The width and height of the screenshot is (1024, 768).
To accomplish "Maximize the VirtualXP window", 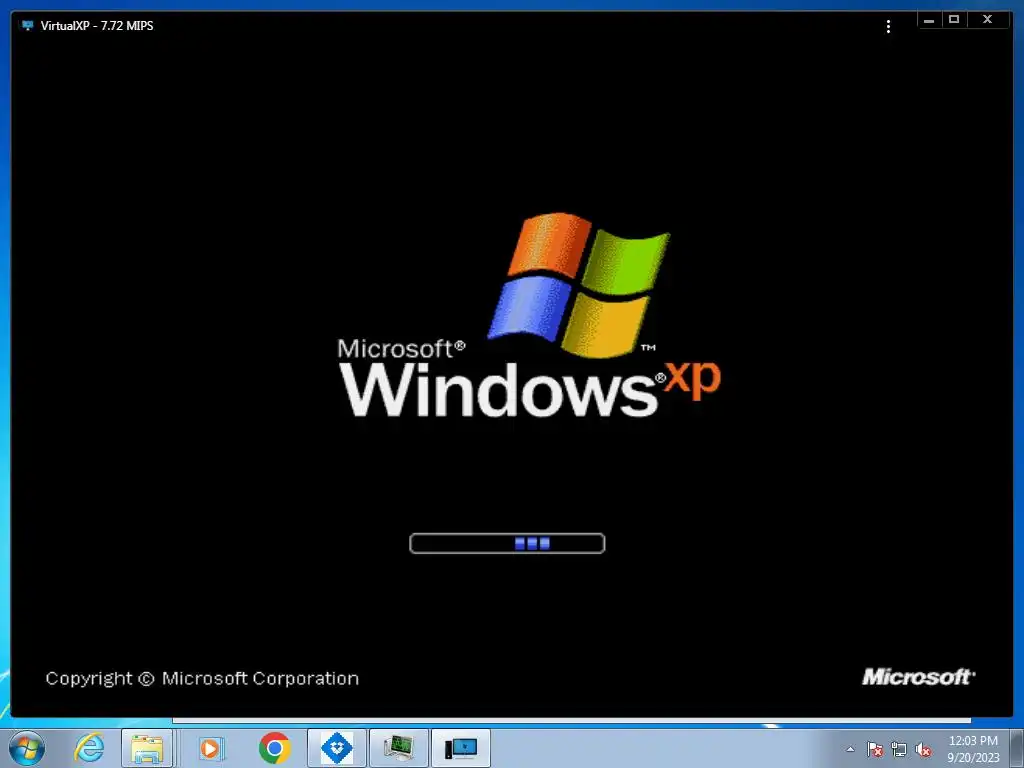I will coord(954,20).
